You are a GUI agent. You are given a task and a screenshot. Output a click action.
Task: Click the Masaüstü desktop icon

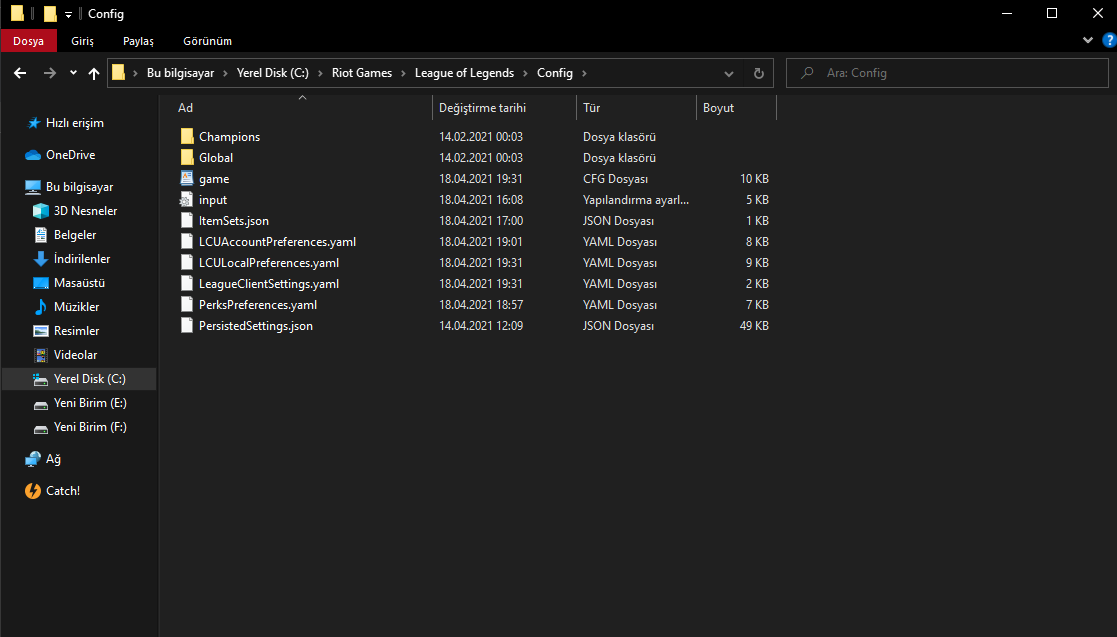tap(41, 283)
